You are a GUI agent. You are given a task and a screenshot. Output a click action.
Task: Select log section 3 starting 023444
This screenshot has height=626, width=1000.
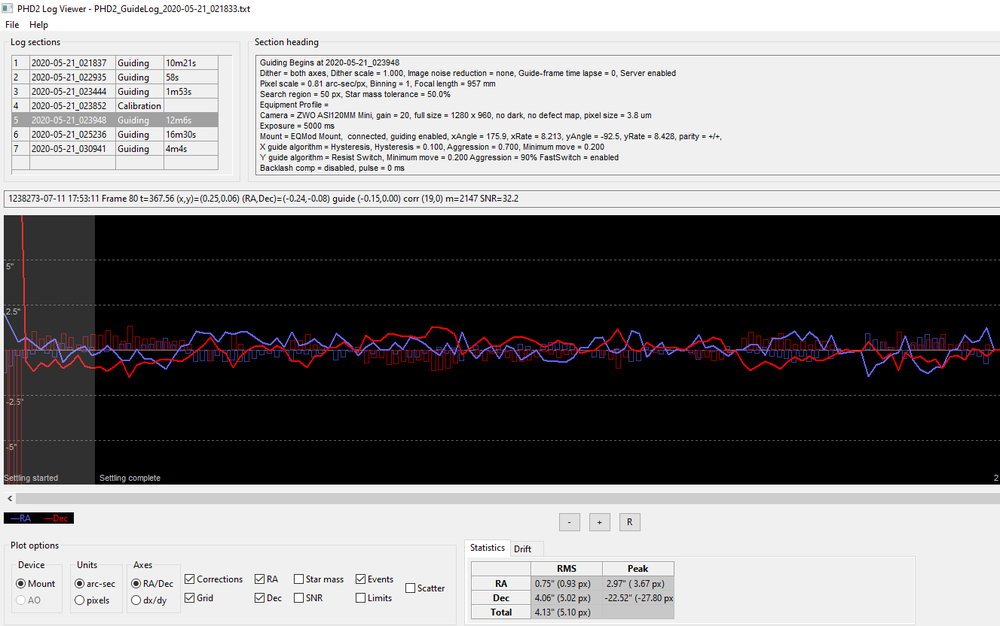115,92
